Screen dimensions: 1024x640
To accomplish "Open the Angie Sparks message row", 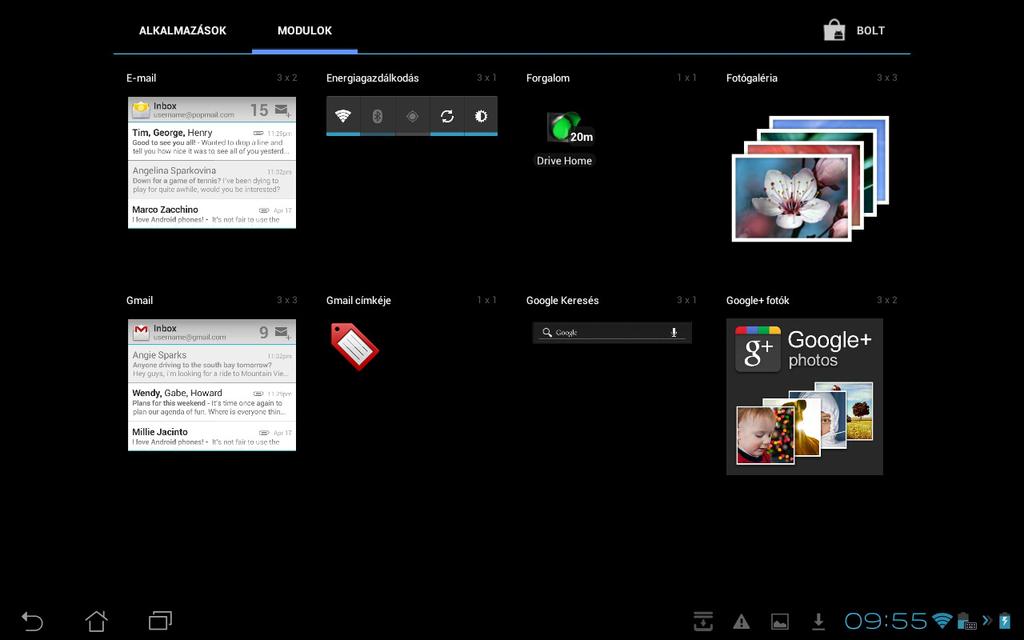I will (212, 364).
